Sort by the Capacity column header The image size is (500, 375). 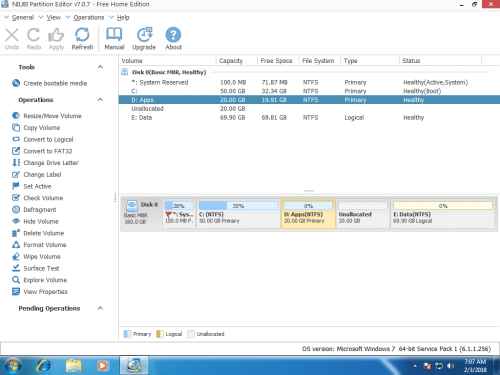point(237,61)
